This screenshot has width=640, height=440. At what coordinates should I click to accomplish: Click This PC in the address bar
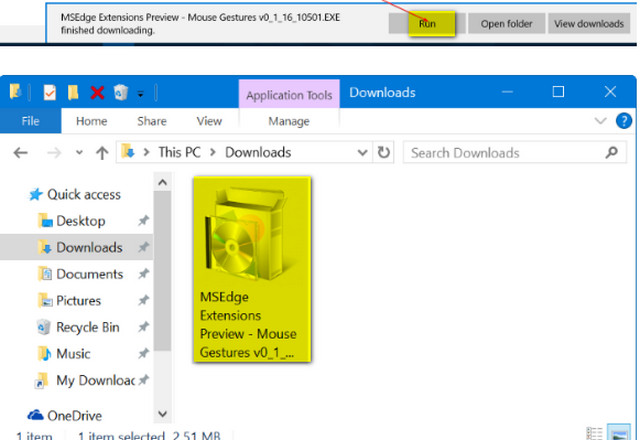[x=179, y=152]
